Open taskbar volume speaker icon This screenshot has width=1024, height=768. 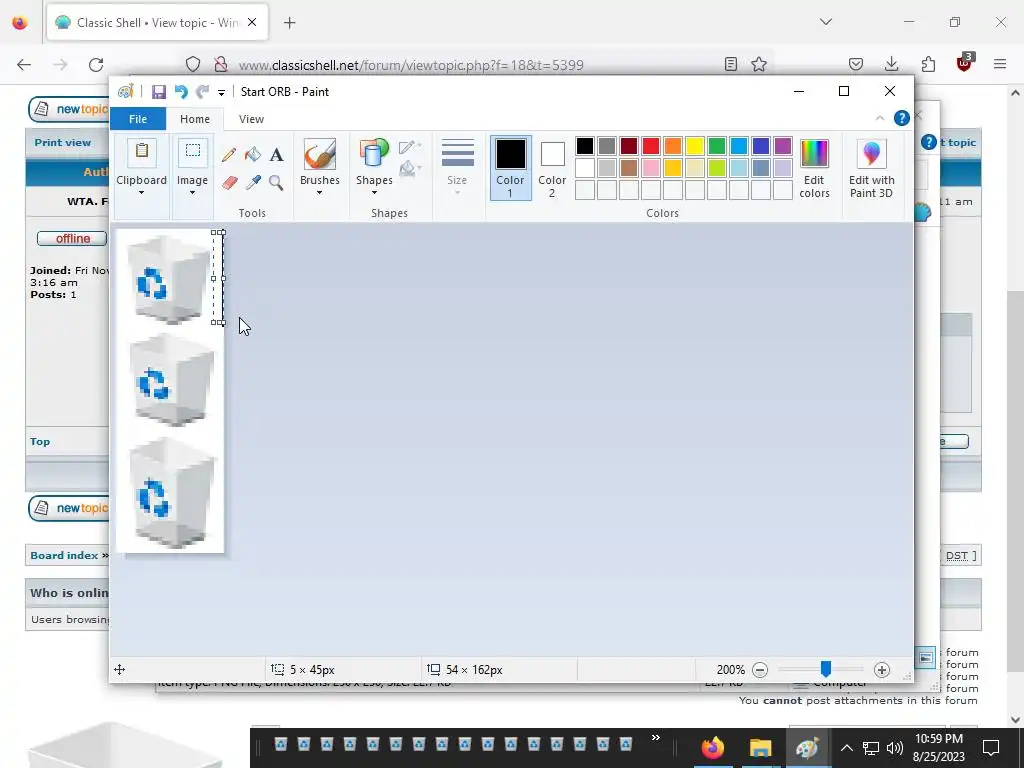point(895,748)
